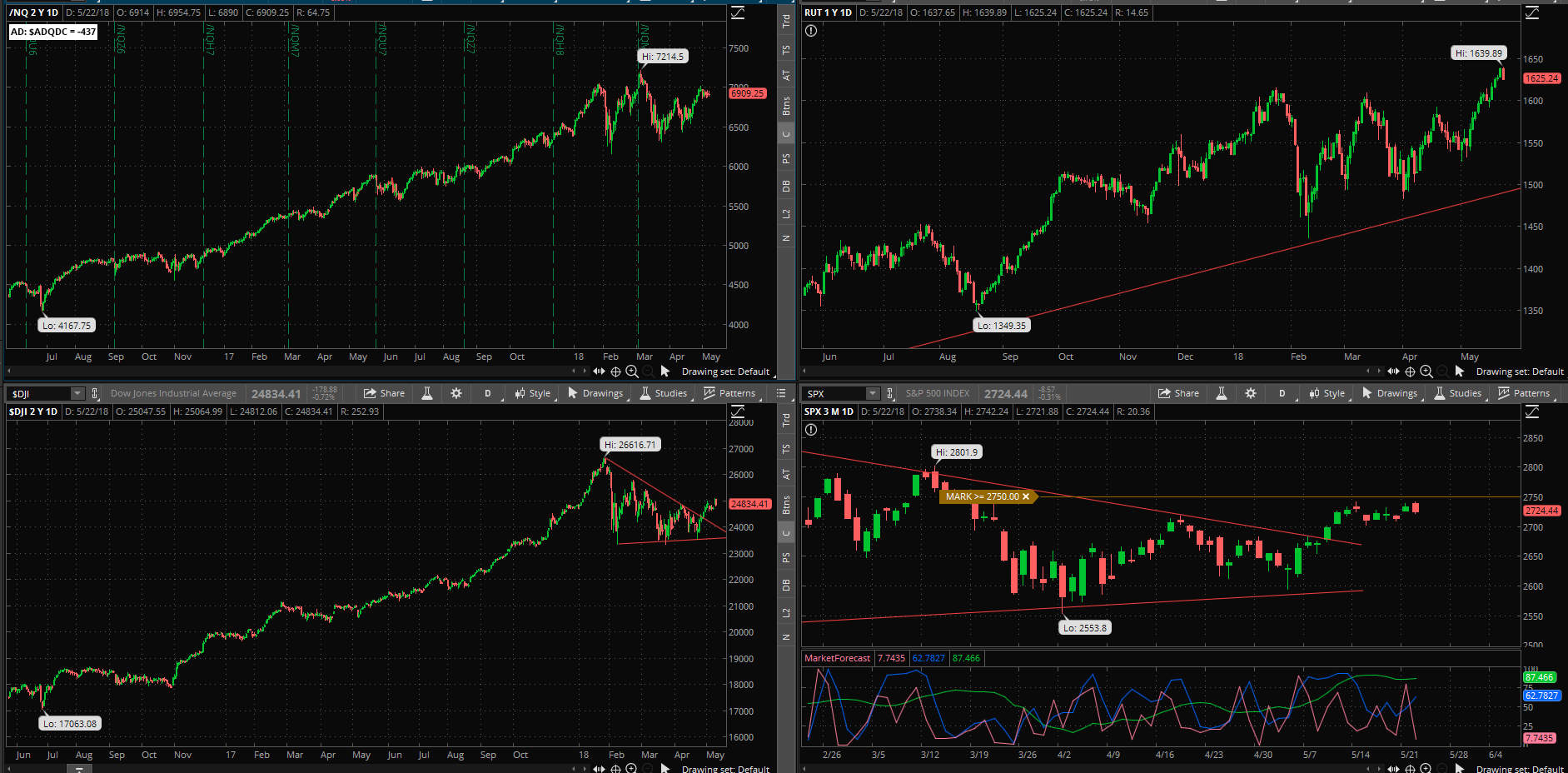Image resolution: width=1568 pixels, height=773 pixels.
Task: Open Studies in the SPX toolbar
Action: (x=1458, y=393)
